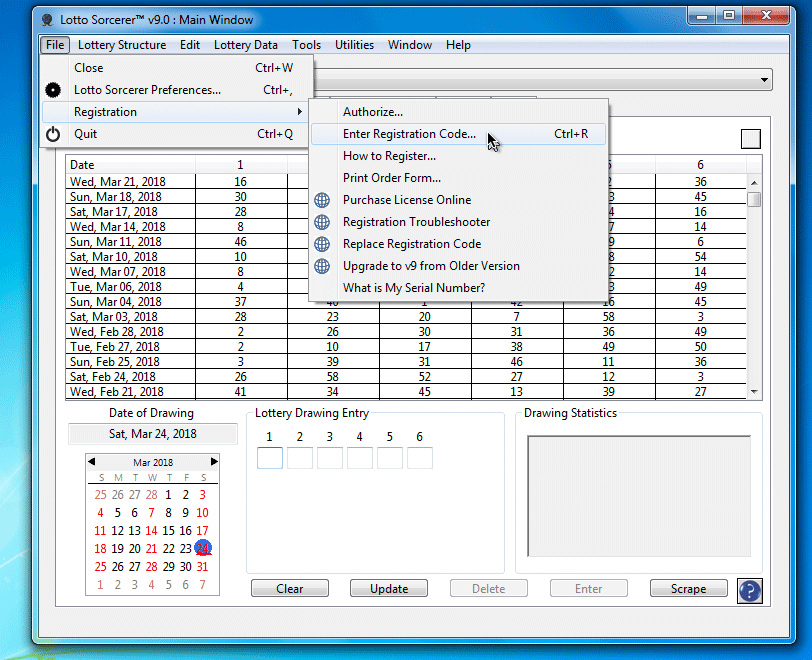Click drawing entry field number 2

point(300,458)
